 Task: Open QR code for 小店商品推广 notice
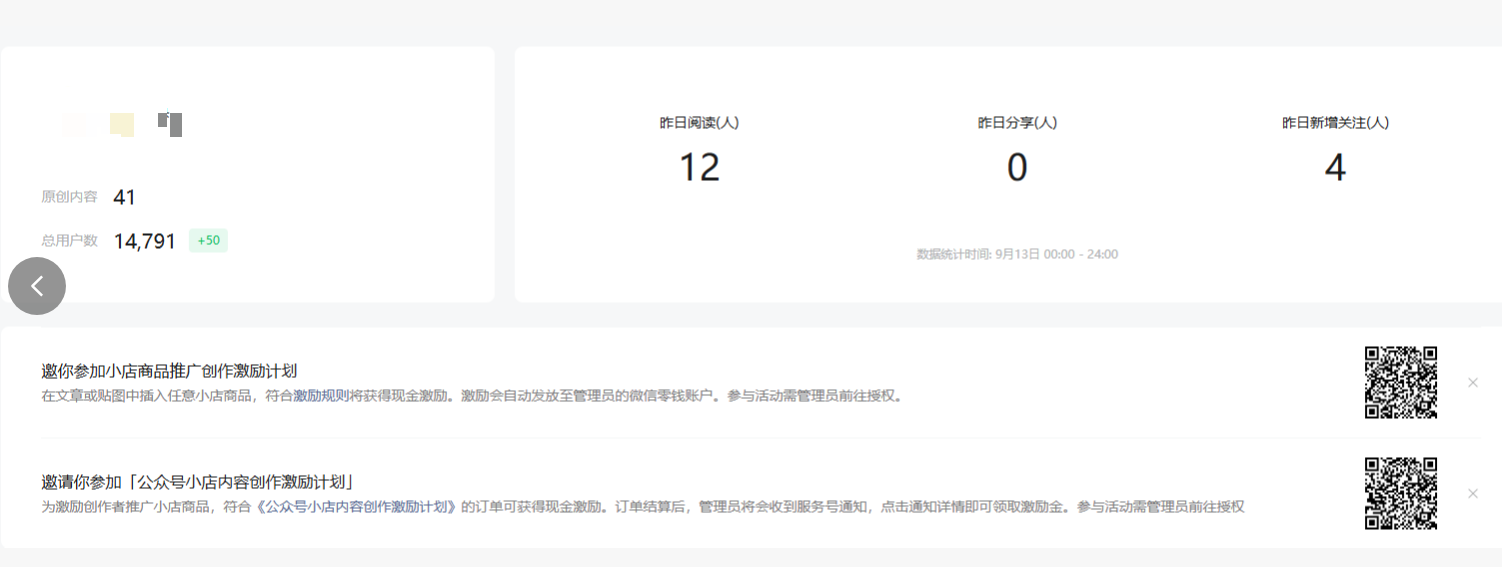tap(1401, 382)
